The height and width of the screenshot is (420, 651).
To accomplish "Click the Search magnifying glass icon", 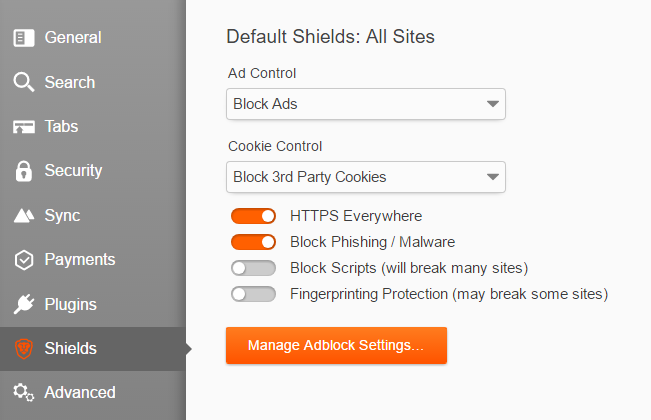I will pyautogui.click(x=24, y=82).
